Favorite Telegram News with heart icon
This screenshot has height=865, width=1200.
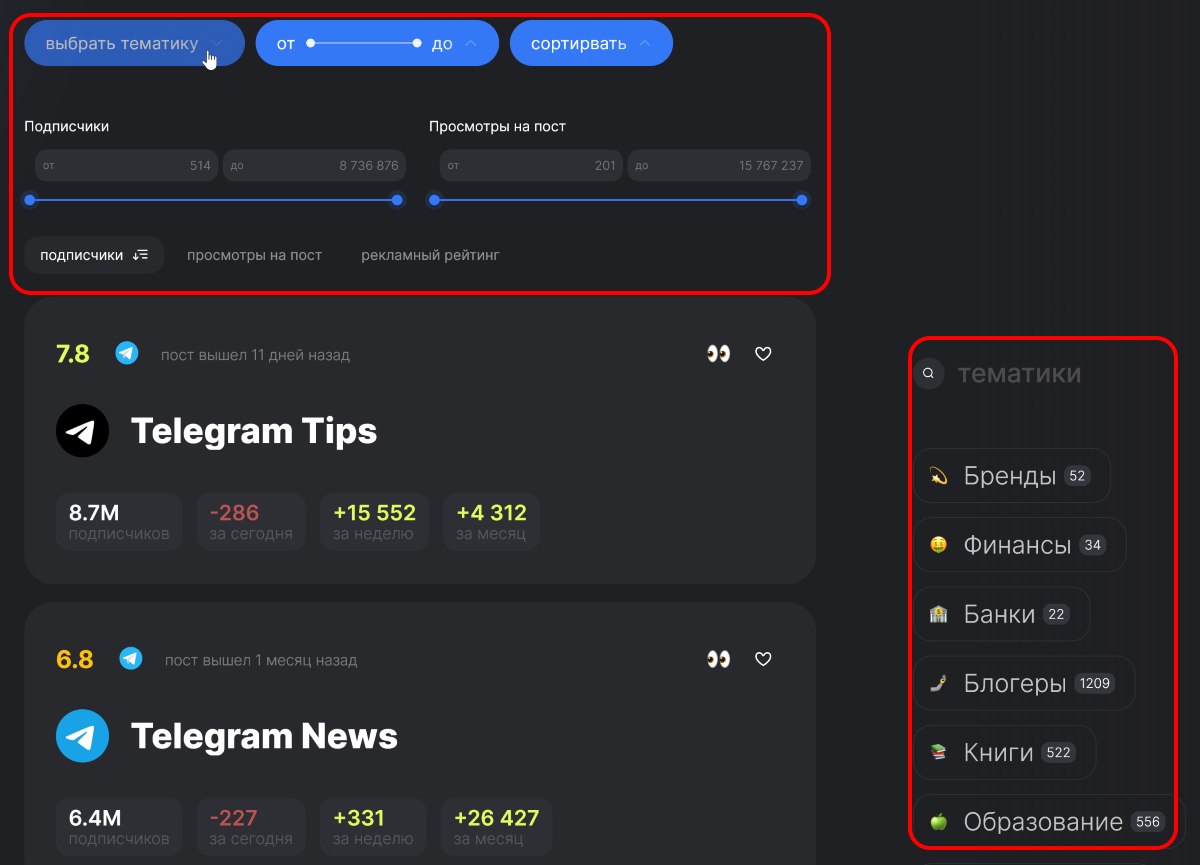763,659
